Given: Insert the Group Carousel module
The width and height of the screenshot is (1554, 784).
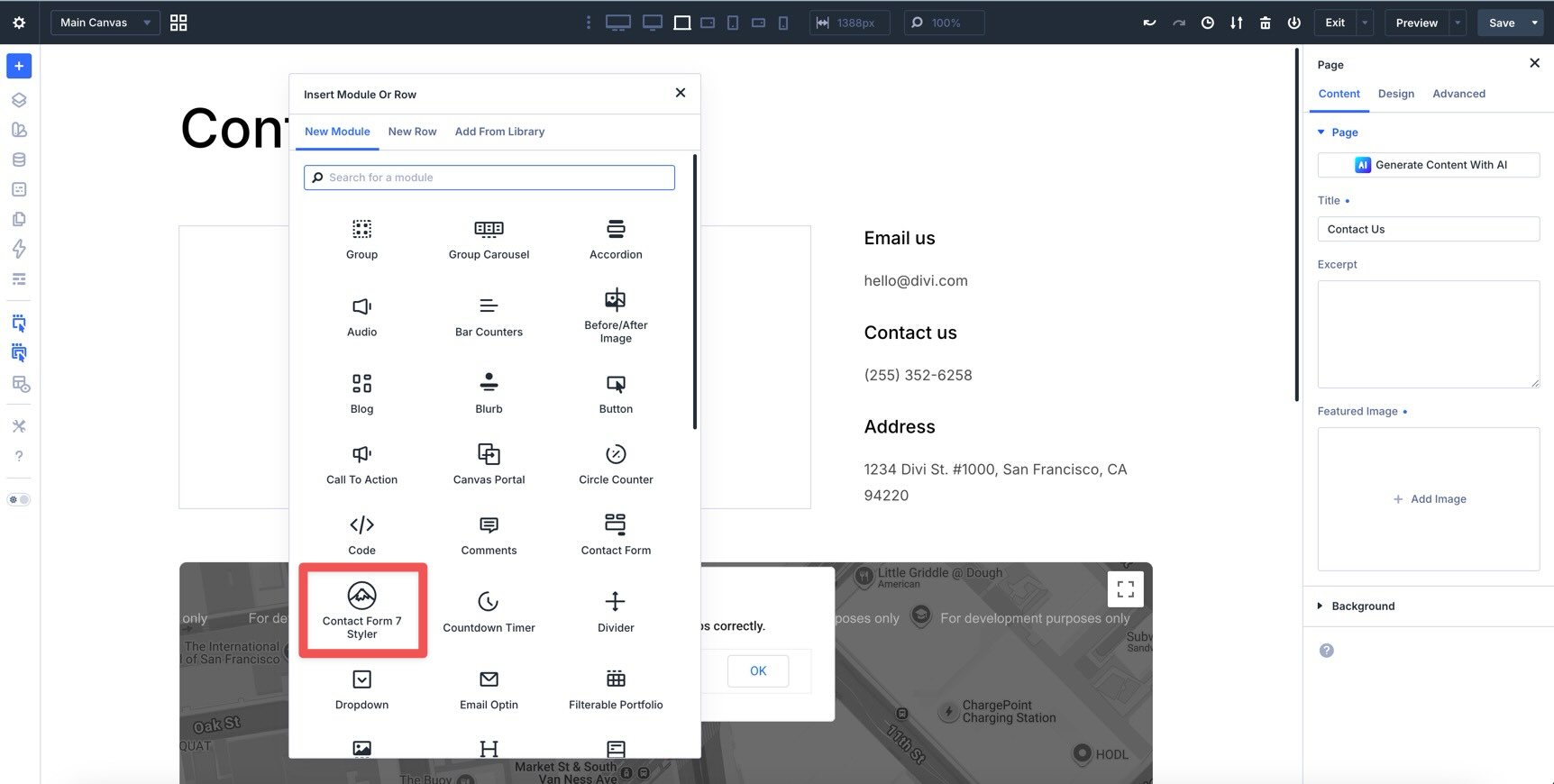Looking at the screenshot, I should pos(489,240).
